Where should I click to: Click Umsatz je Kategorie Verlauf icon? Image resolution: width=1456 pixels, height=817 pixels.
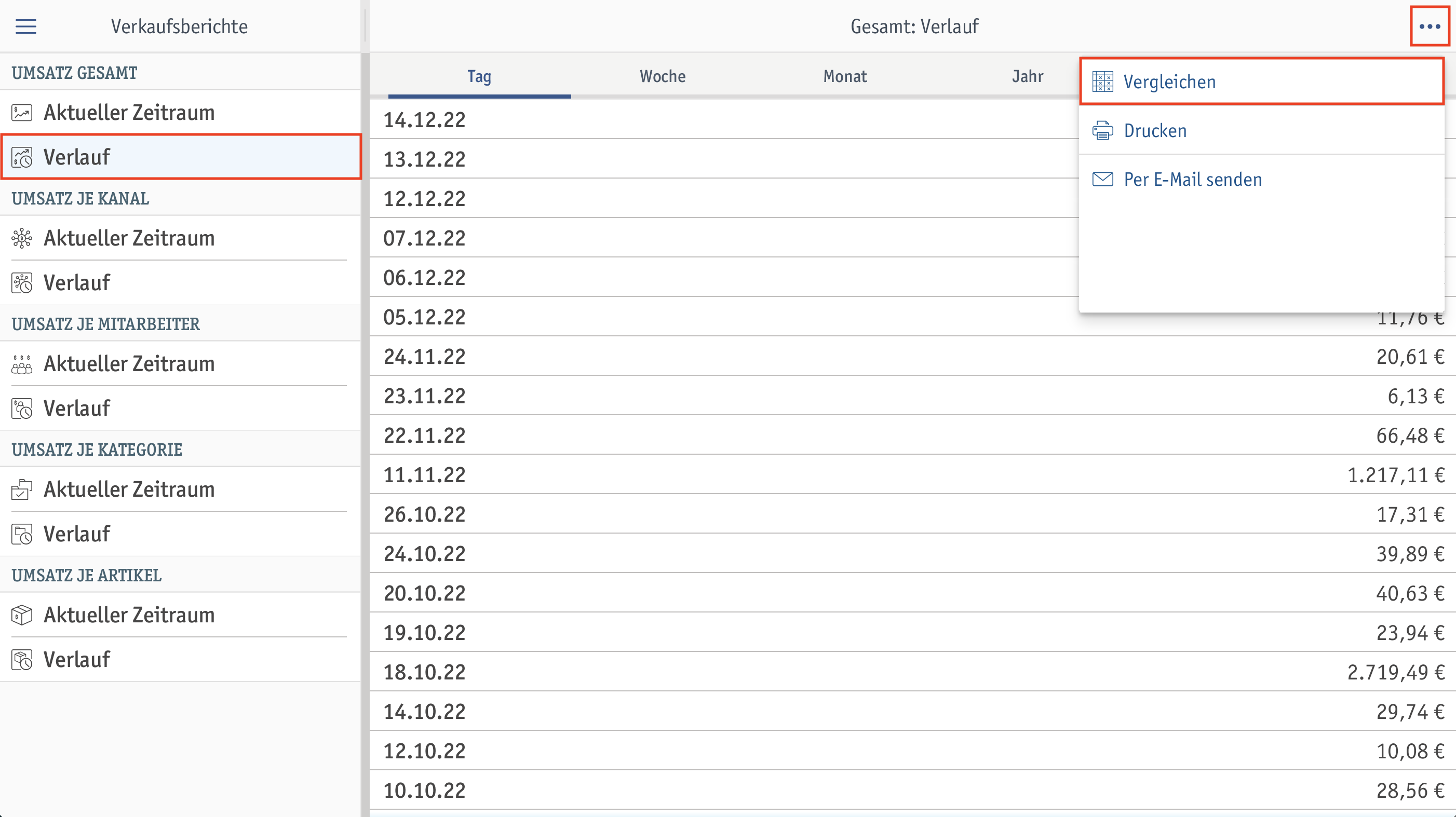pos(22,534)
